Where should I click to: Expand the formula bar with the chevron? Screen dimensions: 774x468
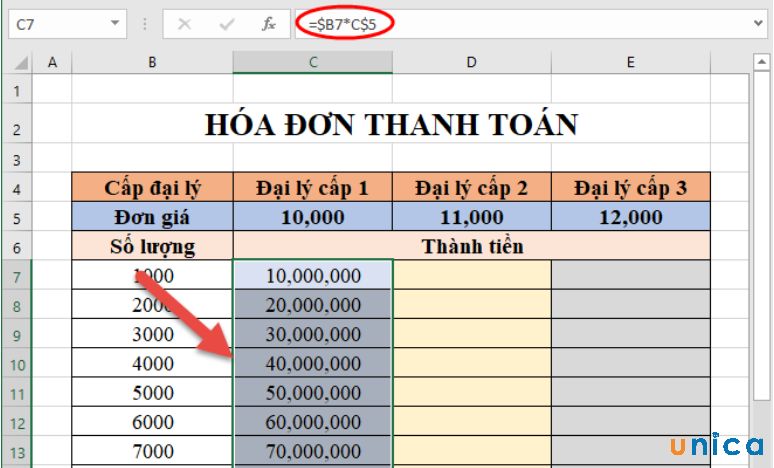pyautogui.click(x=758, y=23)
